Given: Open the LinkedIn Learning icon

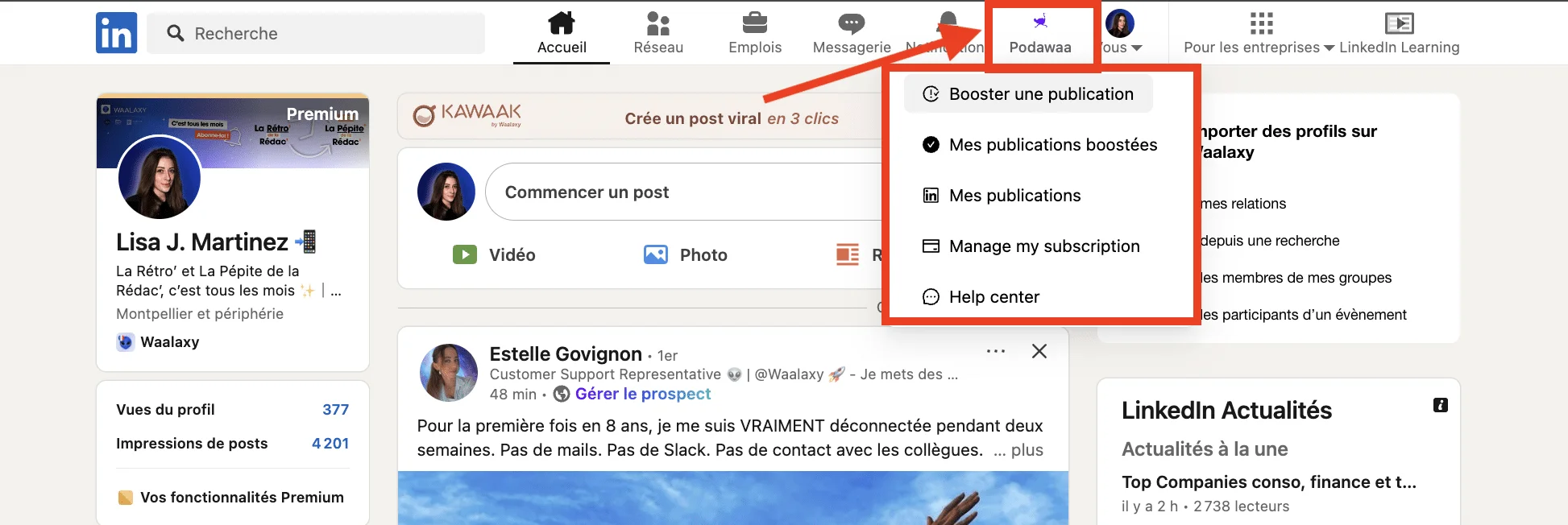Looking at the screenshot, I should click(1400, 23).
